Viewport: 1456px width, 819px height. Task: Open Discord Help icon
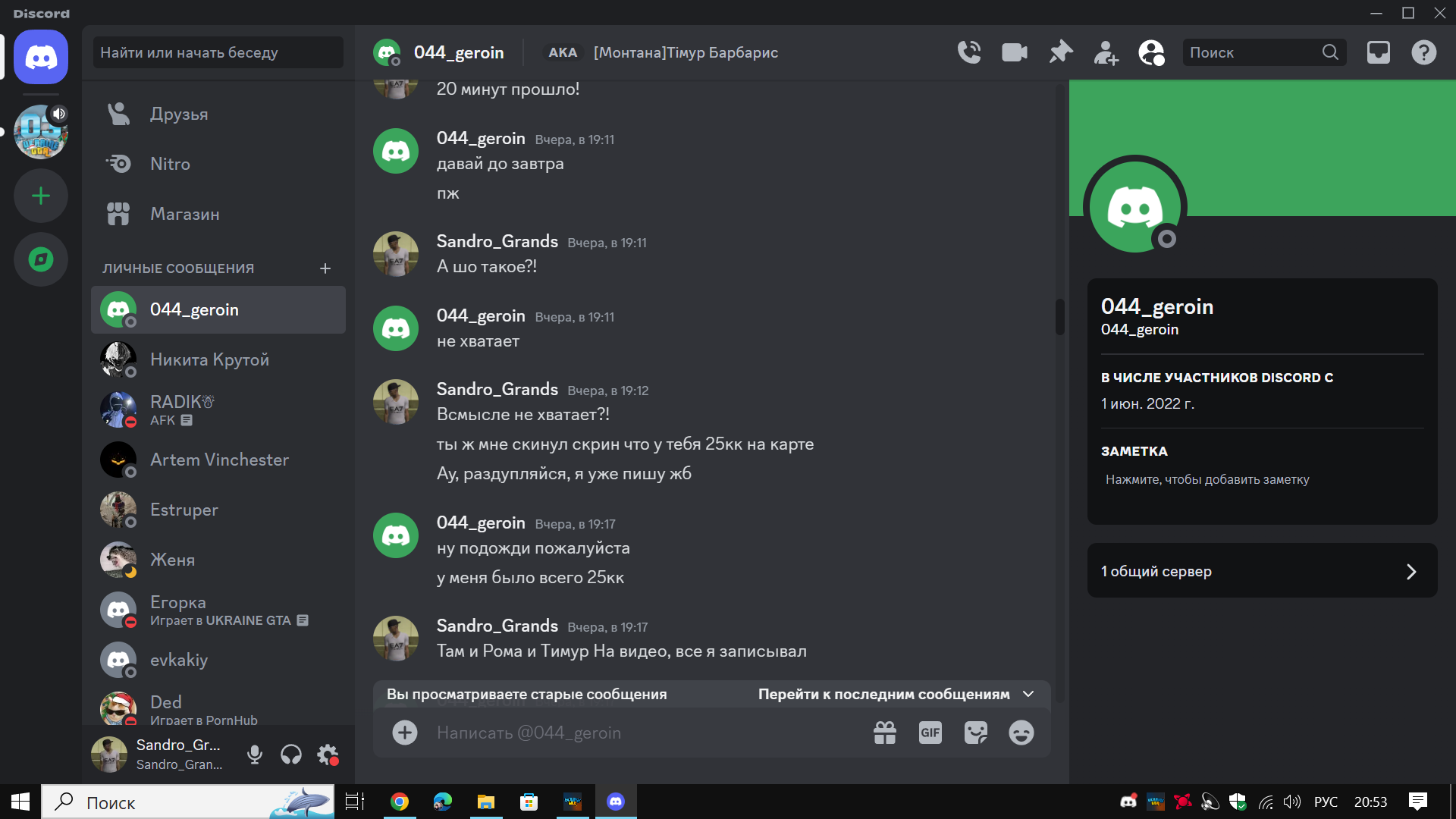click(x=1424, y=52)
